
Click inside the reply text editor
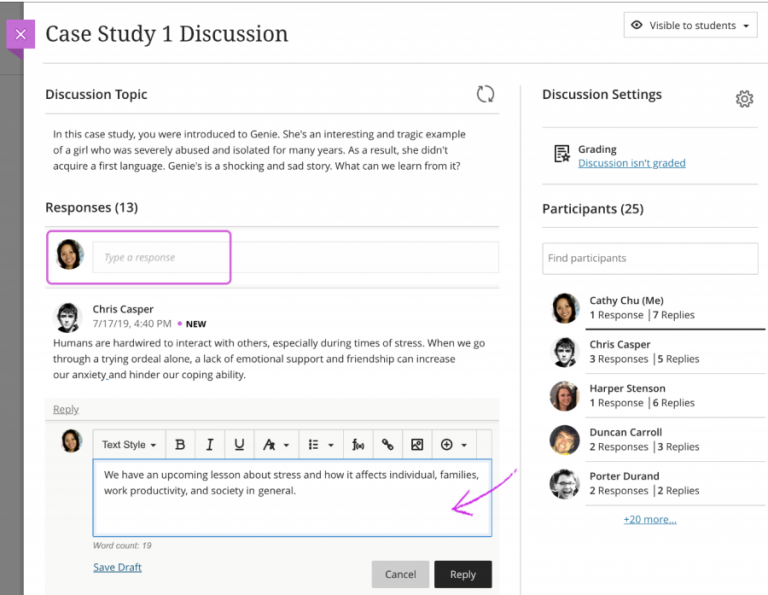[292, 498]
